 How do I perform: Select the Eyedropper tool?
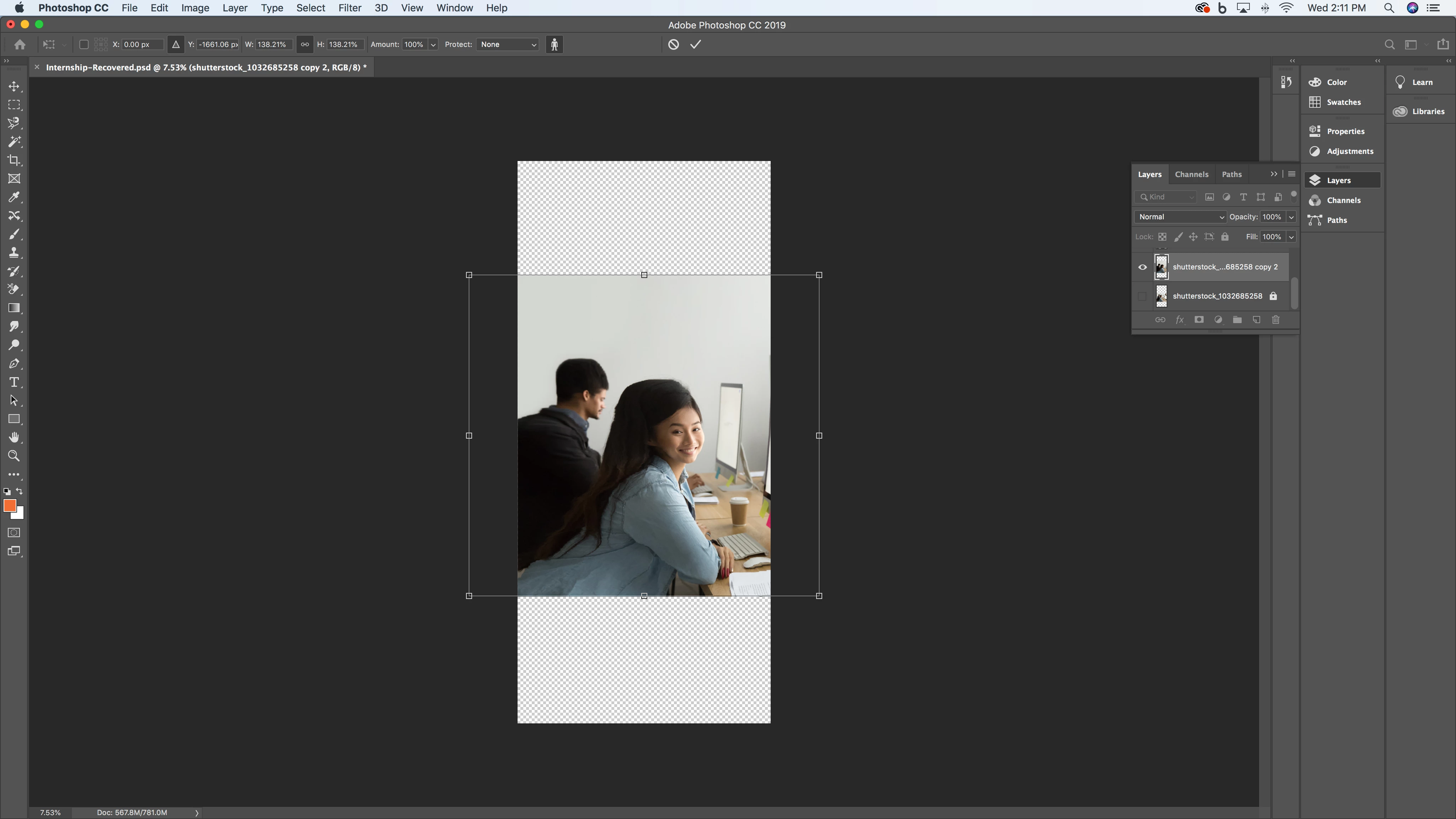click(x=14, y=197)
